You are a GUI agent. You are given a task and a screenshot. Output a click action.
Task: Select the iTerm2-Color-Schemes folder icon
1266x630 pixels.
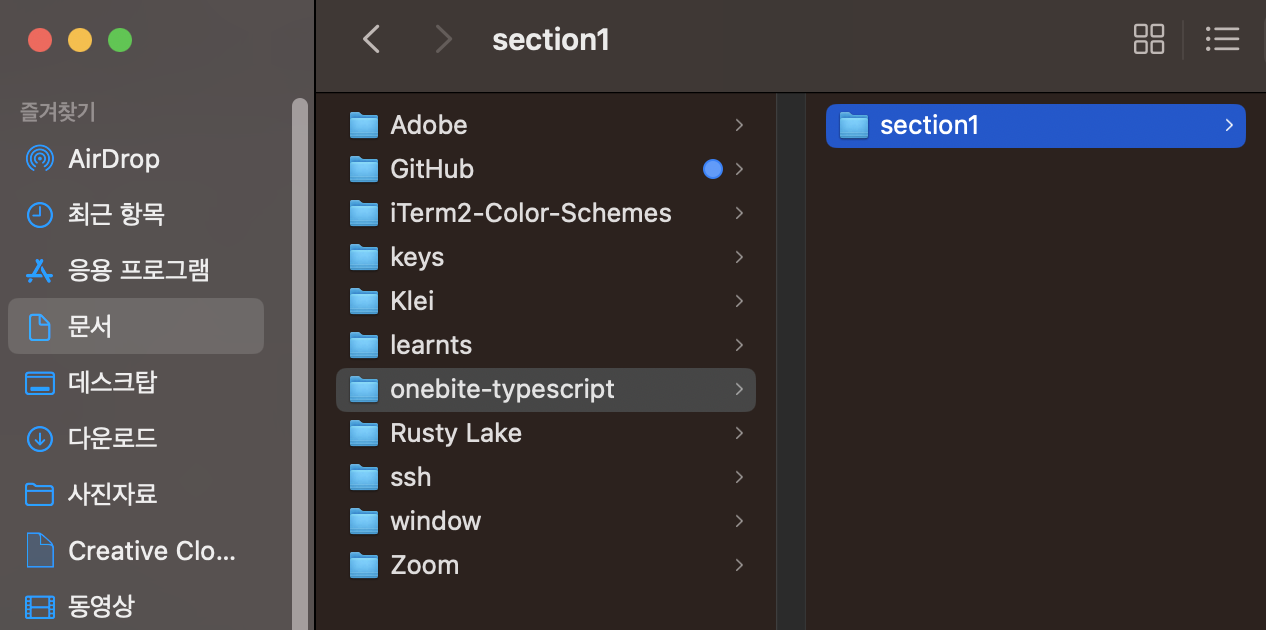point(363,213)
